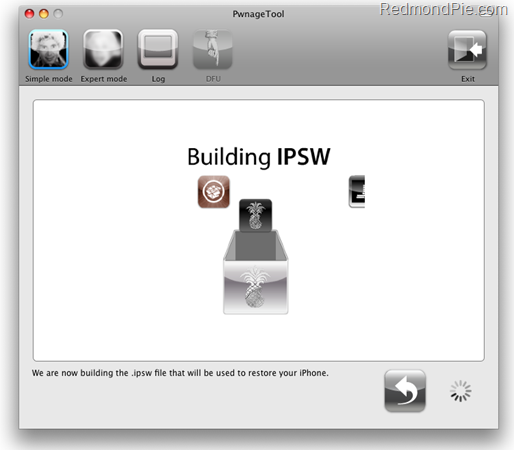Click the partially hidden black icon at right
Viewport: 514px width, 450px height.
tap(357, 192)
